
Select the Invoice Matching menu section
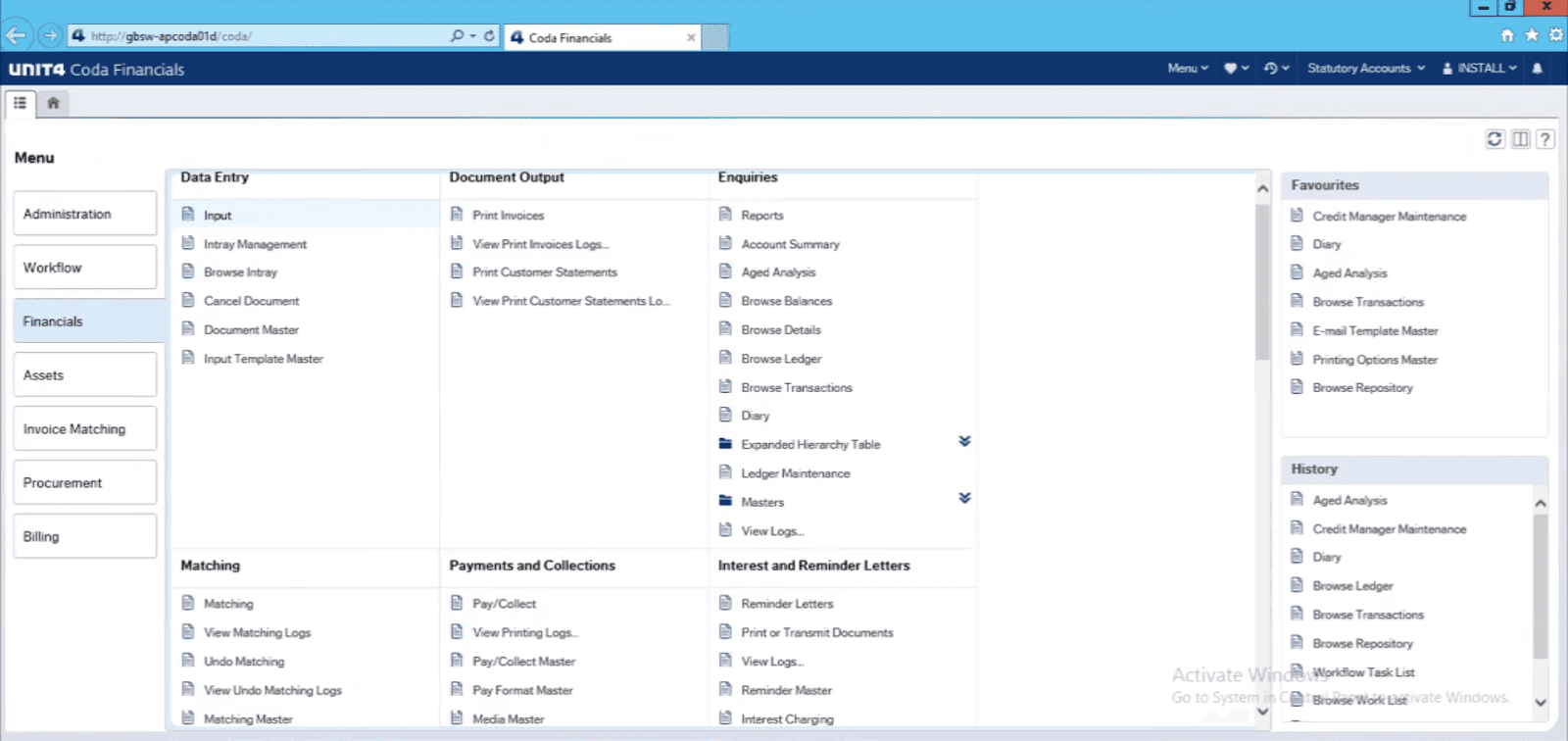(85, 429)
